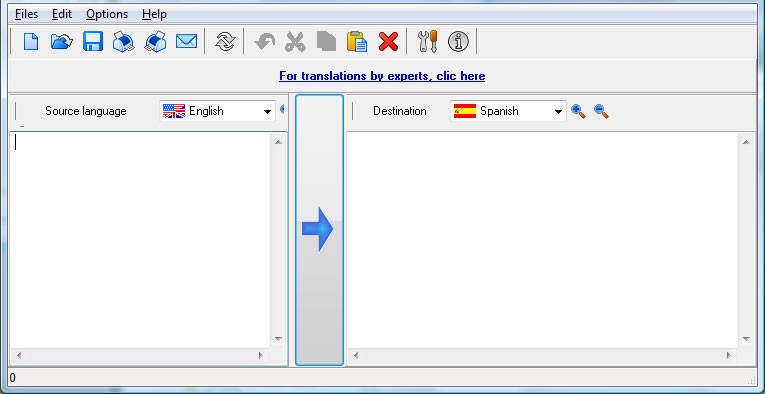Send by email with the envelope icon
The height and width of the screenshot is (394, 765).
[186, 41]
